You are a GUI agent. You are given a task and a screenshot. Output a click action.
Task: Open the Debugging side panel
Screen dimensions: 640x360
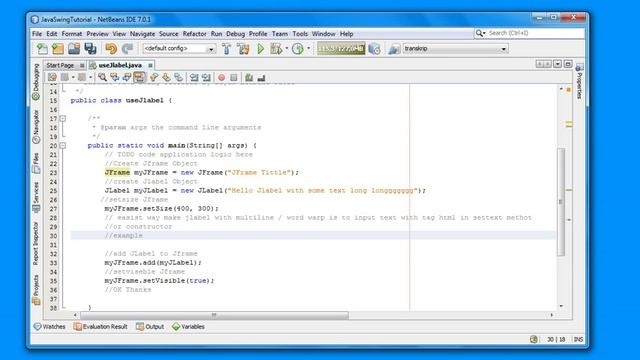36,82
